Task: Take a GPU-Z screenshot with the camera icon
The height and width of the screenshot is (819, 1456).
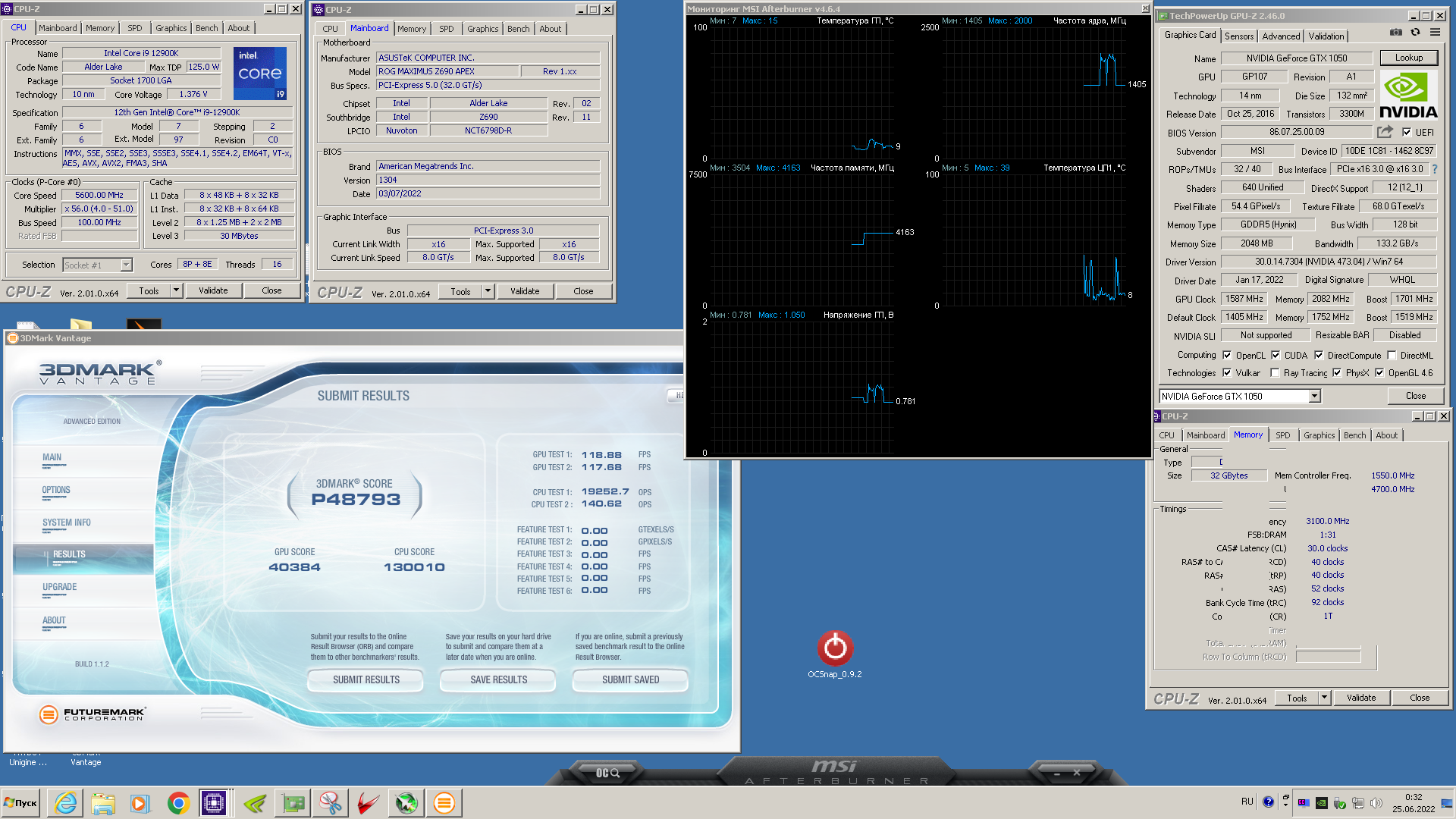Action: [1395, 33]
